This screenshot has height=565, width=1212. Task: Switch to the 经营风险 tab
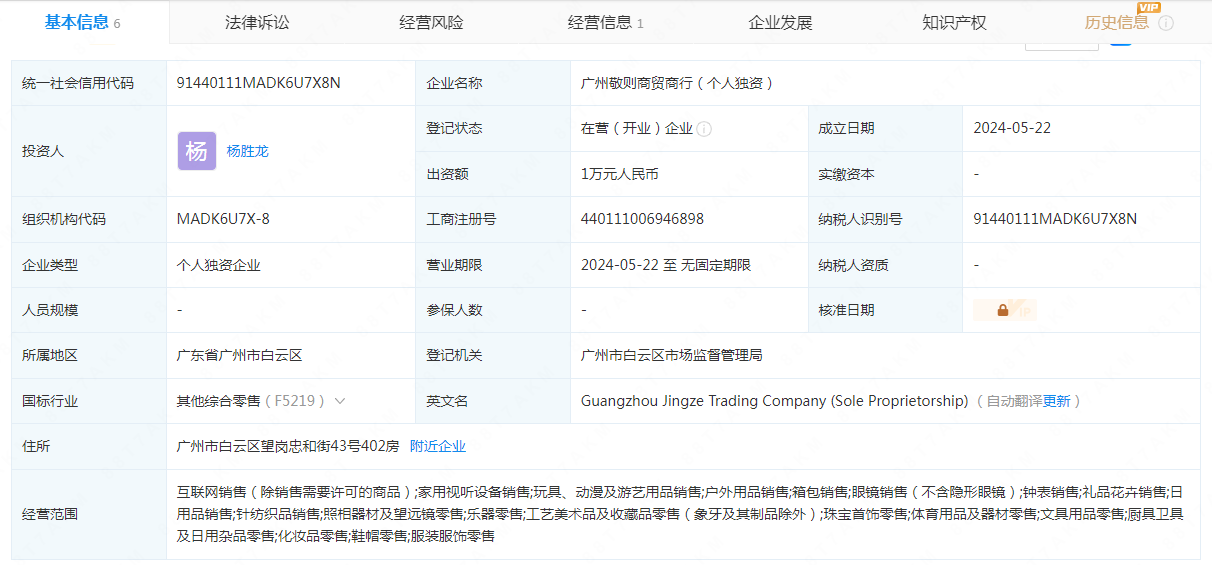point(431,22)
